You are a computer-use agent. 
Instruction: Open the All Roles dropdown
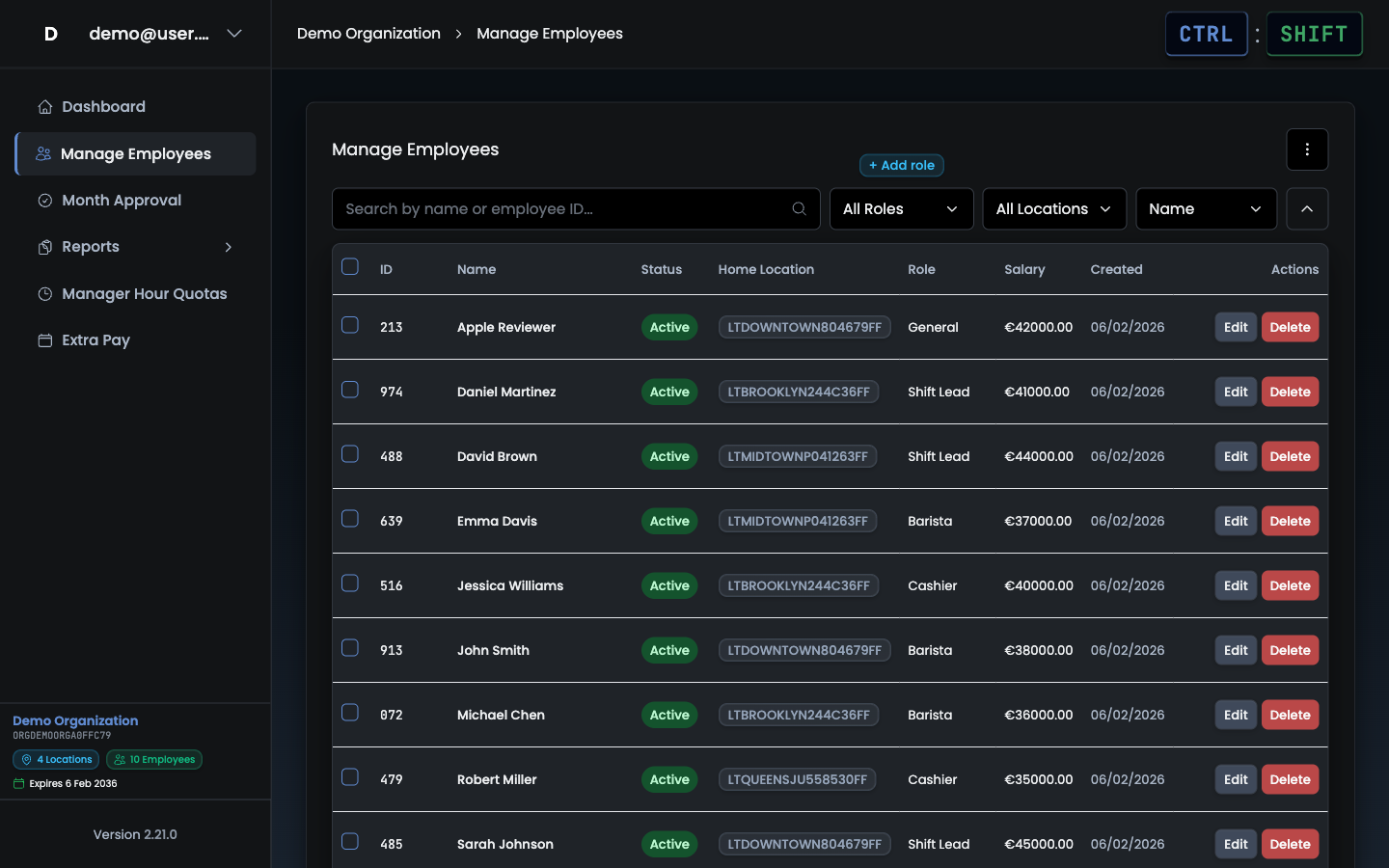901,208
